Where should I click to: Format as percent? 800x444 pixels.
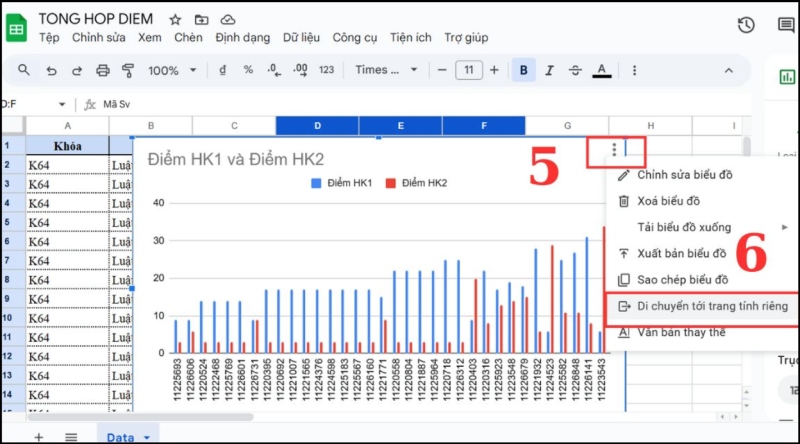tap(248, 70)
